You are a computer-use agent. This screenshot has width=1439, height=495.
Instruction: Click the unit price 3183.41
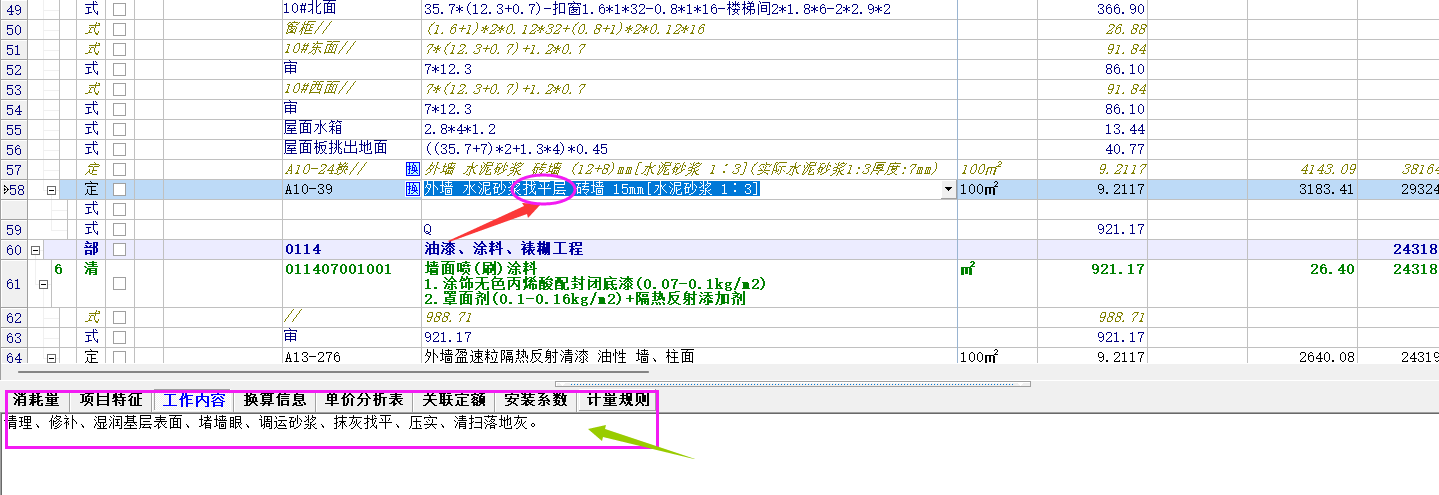click(x=1325, y=189)
